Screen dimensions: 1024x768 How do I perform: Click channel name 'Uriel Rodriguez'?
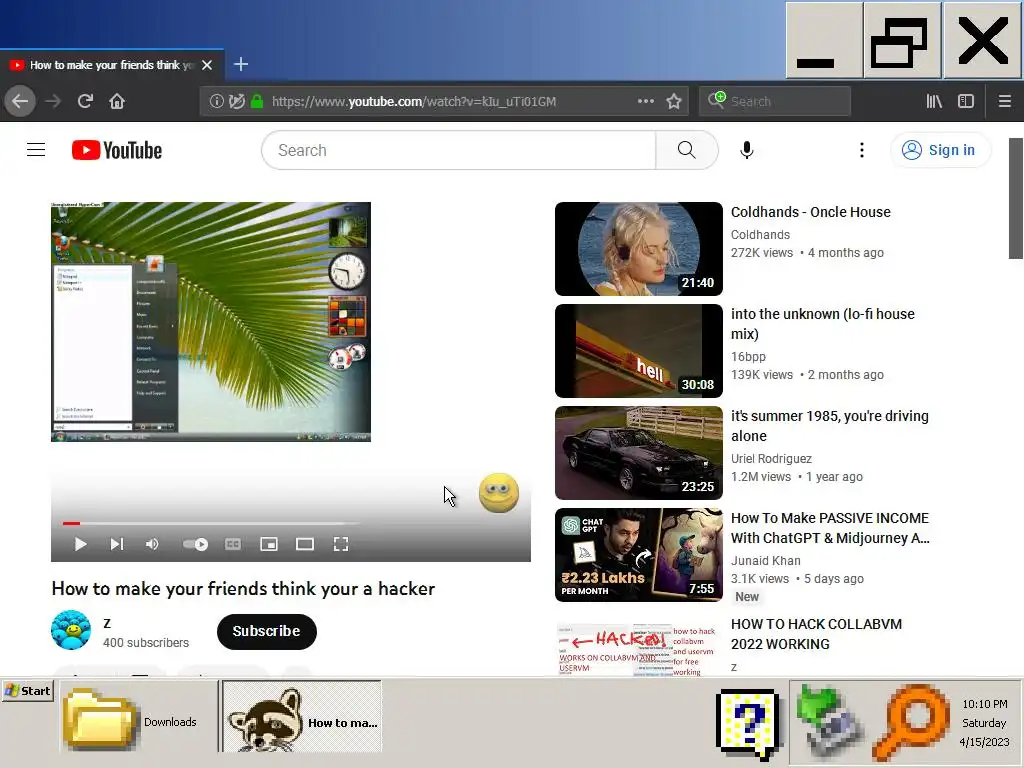click(x=771, y=458)
